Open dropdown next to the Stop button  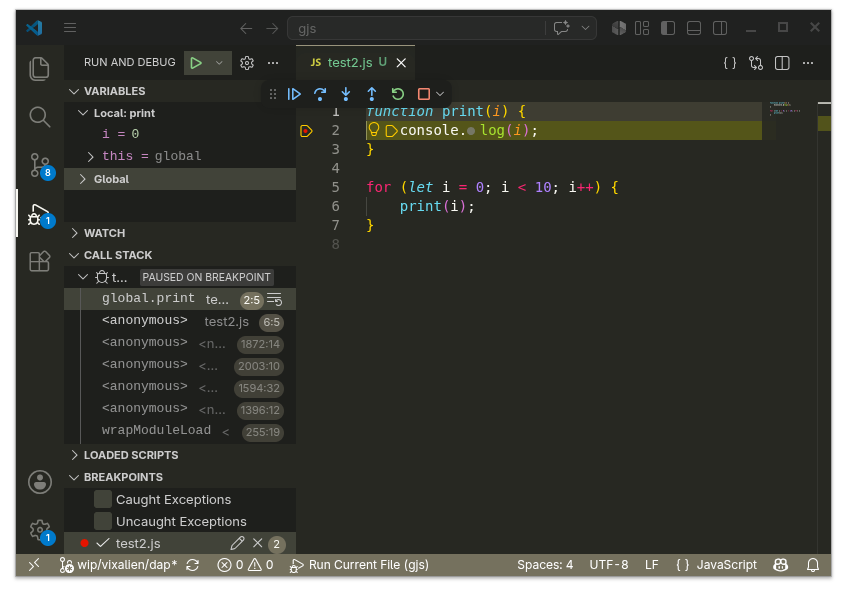pos(440,94)
